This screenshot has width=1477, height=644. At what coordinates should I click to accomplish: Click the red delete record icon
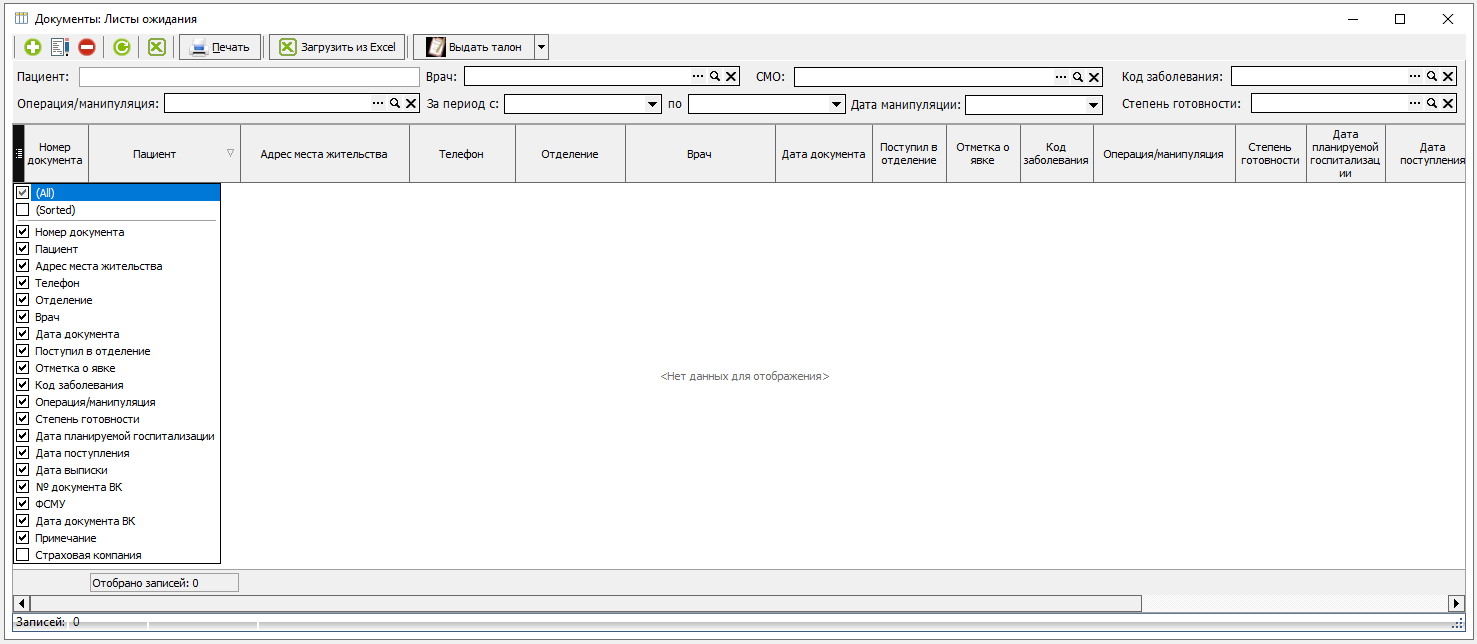(x=87, y=47)
